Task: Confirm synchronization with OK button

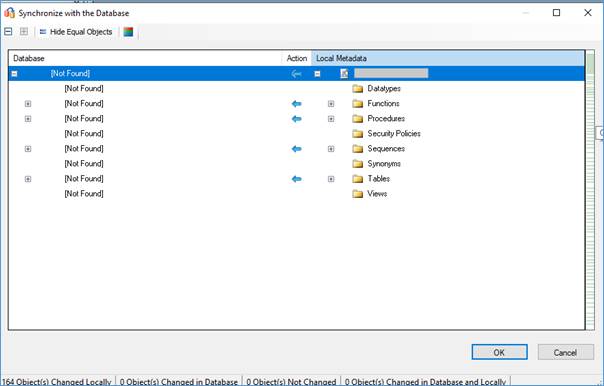Action: tap(499, 352)
